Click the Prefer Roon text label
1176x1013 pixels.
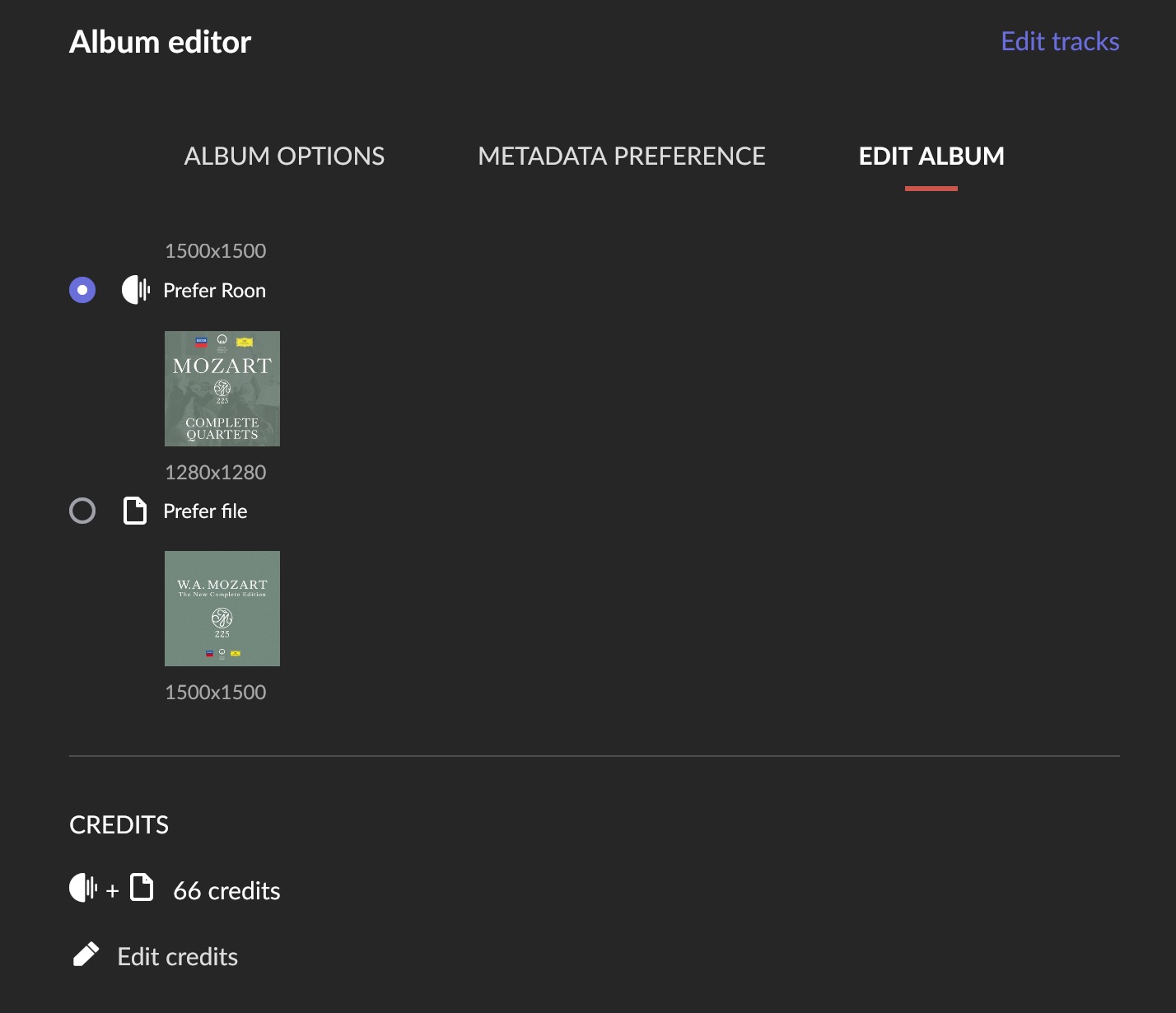coord(215,291)
